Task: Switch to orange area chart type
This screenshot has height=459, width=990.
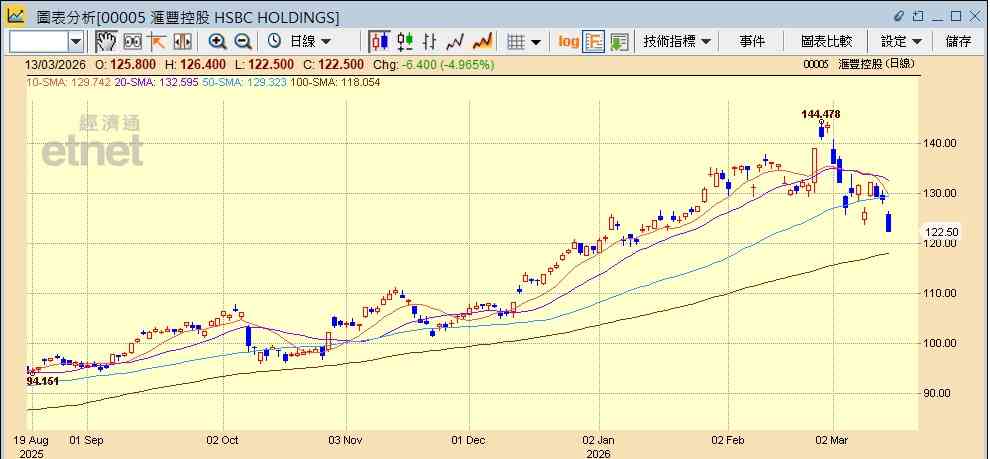Action: coord(482,42)
